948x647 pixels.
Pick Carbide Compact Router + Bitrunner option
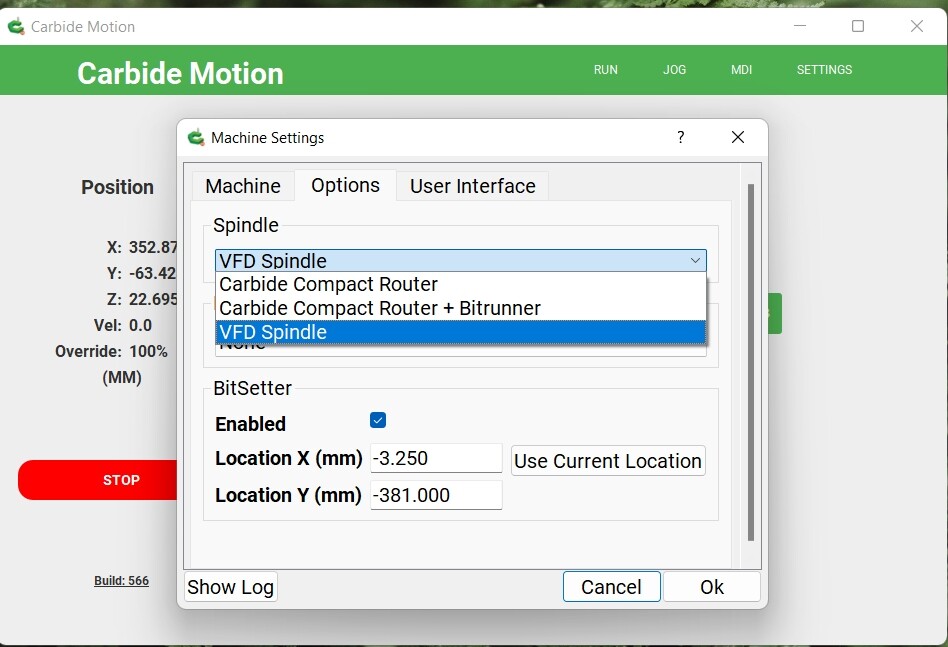coord(461,308)
